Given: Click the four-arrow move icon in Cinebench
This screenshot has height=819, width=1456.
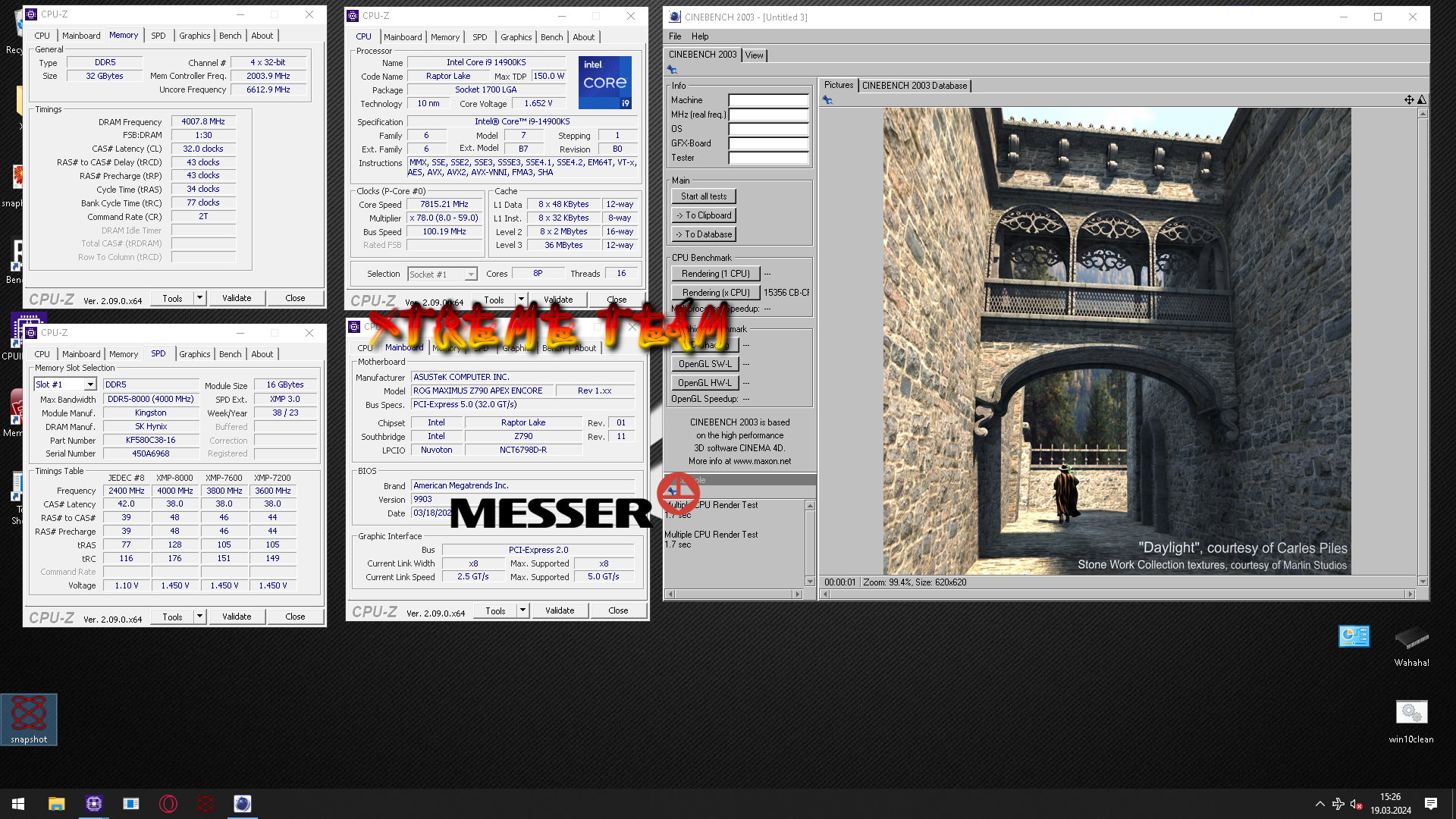Looking at the screenshot, I should [x=1408, y=100].
